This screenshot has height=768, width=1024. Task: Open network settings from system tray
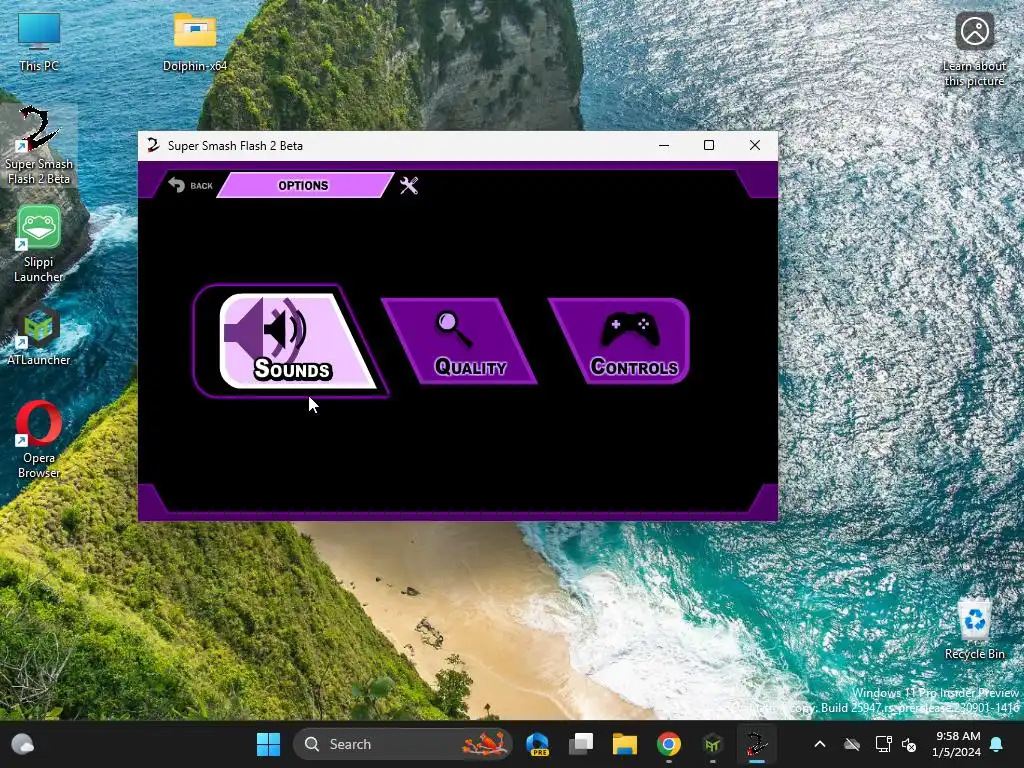(883, 744)
